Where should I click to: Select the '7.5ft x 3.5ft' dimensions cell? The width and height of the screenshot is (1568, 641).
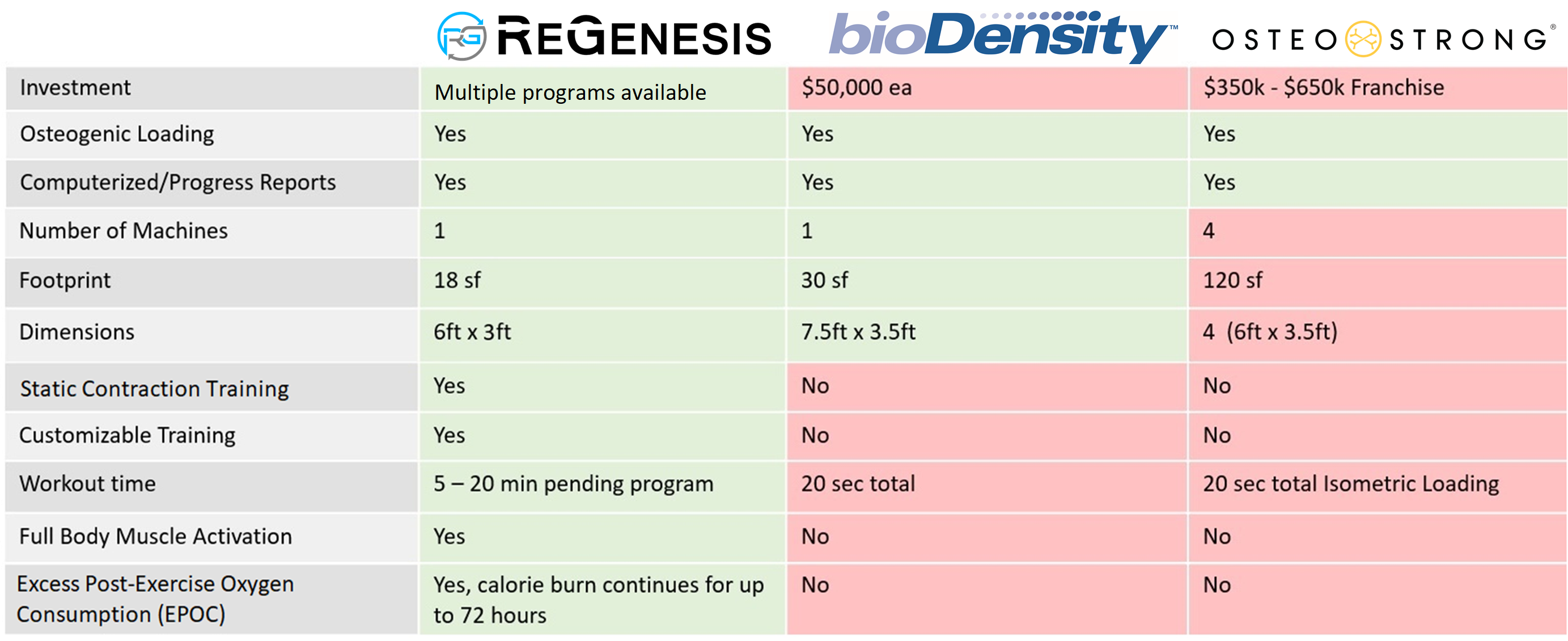858,332
